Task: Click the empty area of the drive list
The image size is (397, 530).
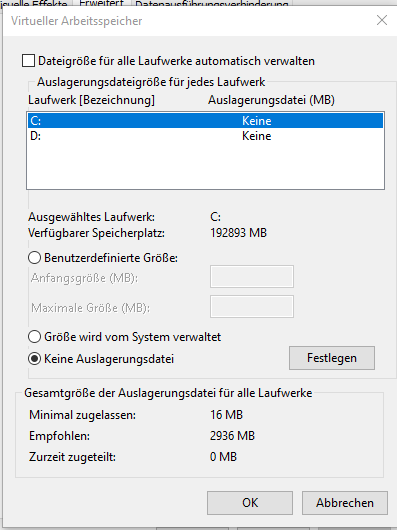Action: 205,166
